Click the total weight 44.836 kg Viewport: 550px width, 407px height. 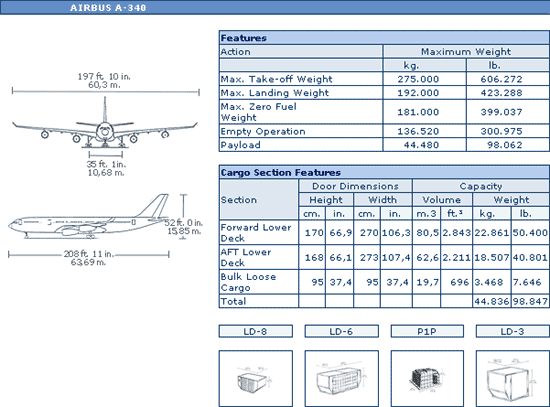click(491, 301)
